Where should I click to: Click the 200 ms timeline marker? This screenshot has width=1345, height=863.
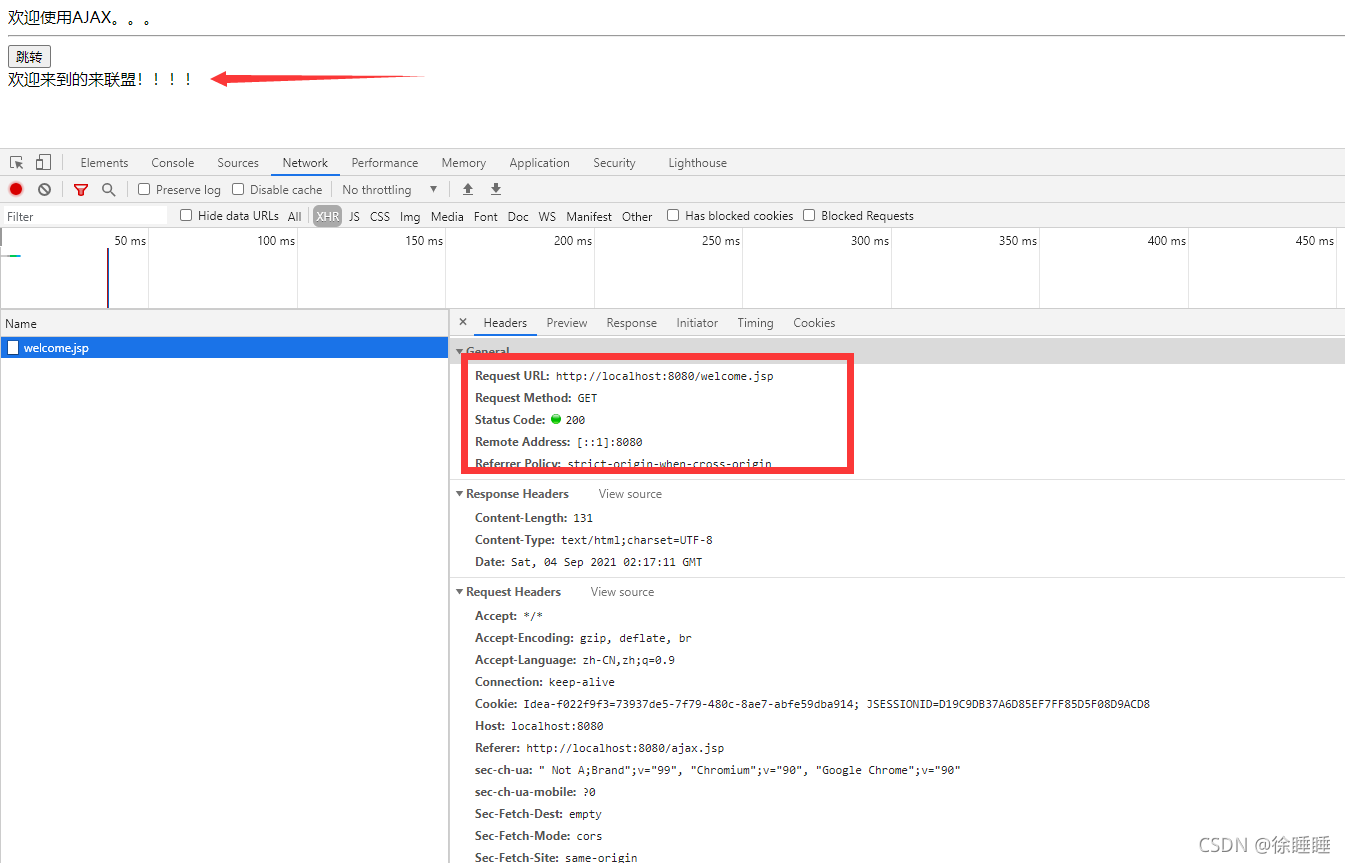[x=573, y=241]
